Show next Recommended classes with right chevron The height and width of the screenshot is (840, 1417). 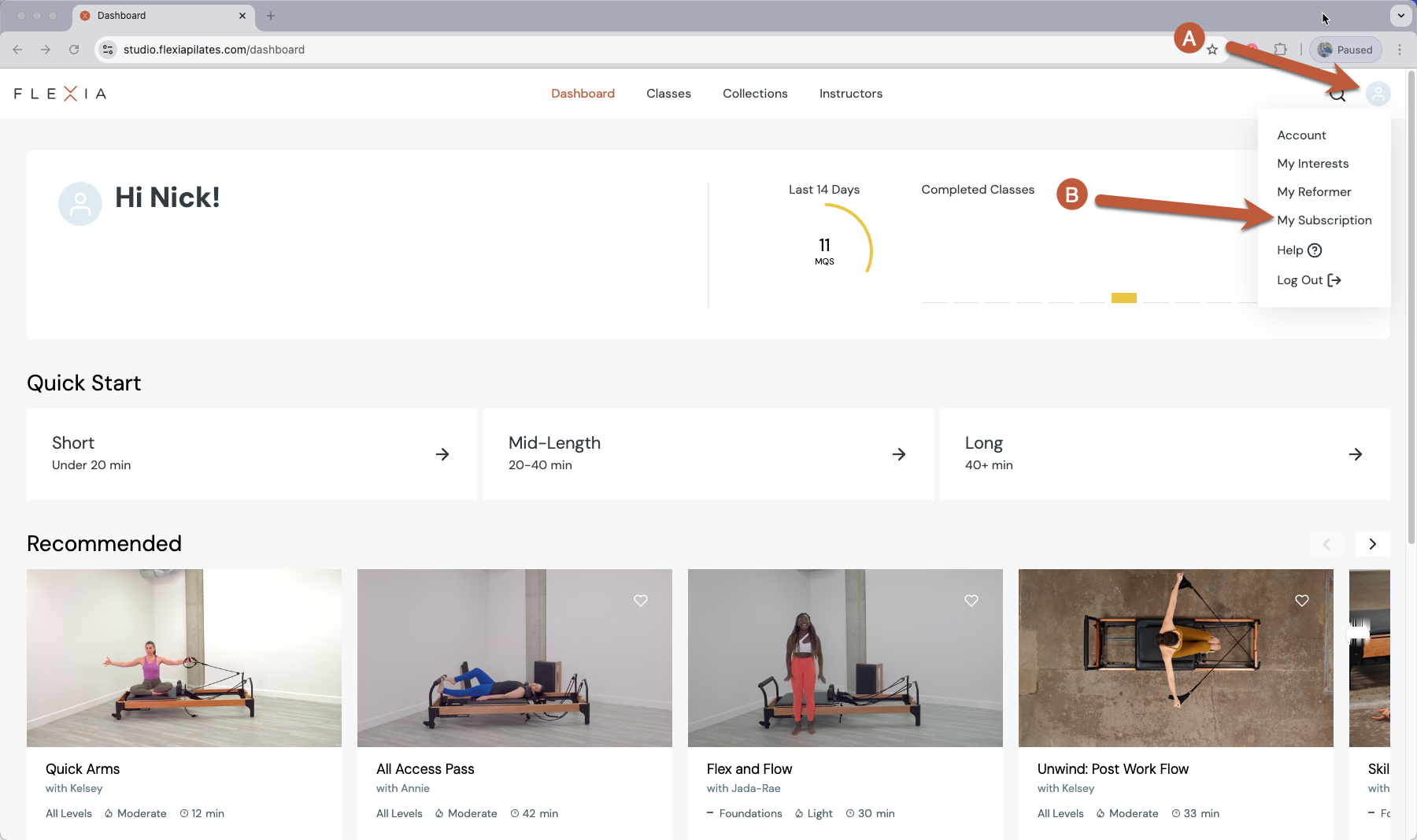(x=1372, y=544)
